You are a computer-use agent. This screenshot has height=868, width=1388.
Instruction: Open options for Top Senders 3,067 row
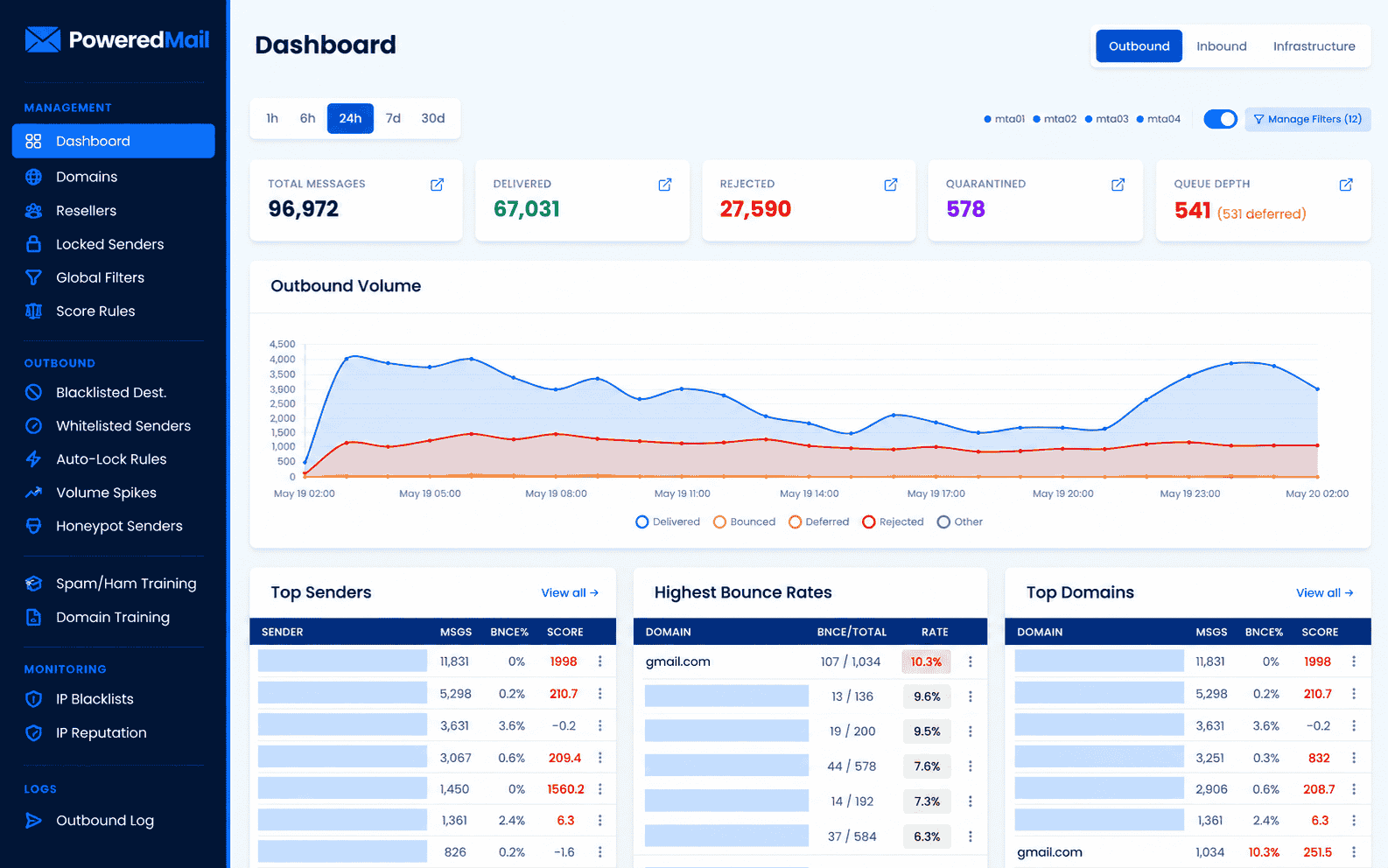tap(599, 758)
